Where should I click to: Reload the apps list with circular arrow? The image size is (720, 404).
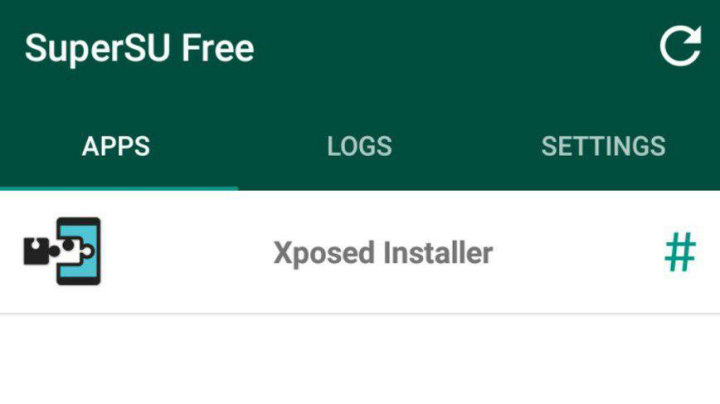(681, 46)
